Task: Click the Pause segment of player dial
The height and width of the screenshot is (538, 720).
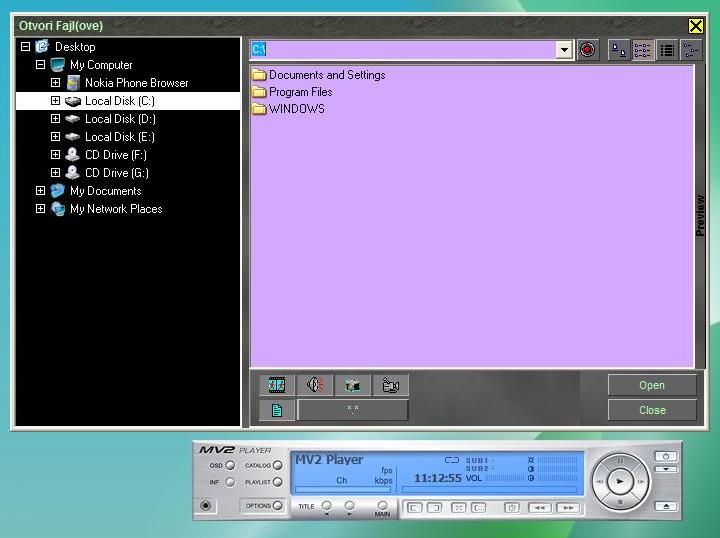Action: pos(620,460)
